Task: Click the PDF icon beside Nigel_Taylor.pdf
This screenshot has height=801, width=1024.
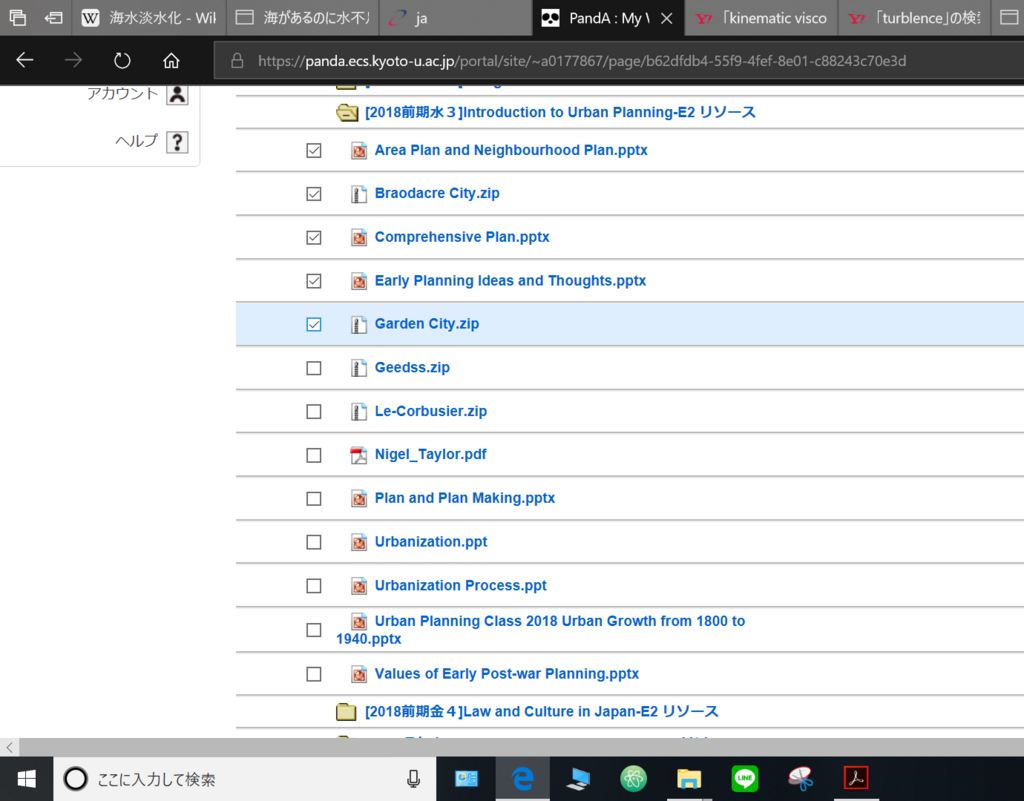Action: pos(359,455)
